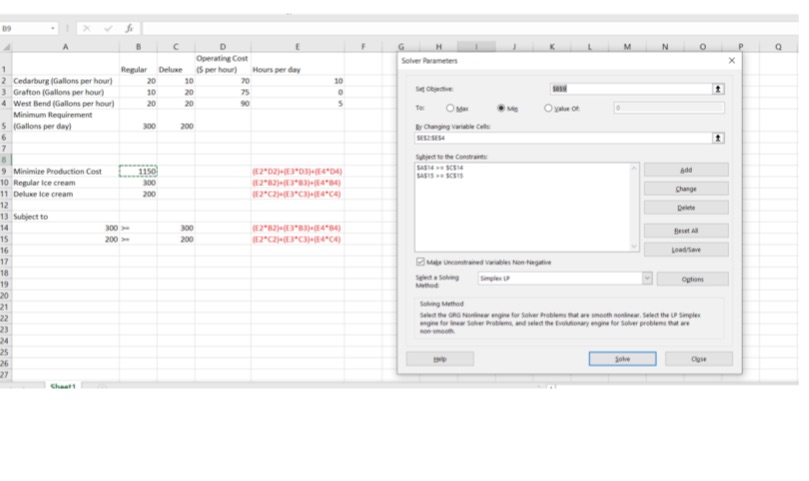Click the West Bend (Gallons per hour) cell

coord(66,104)
